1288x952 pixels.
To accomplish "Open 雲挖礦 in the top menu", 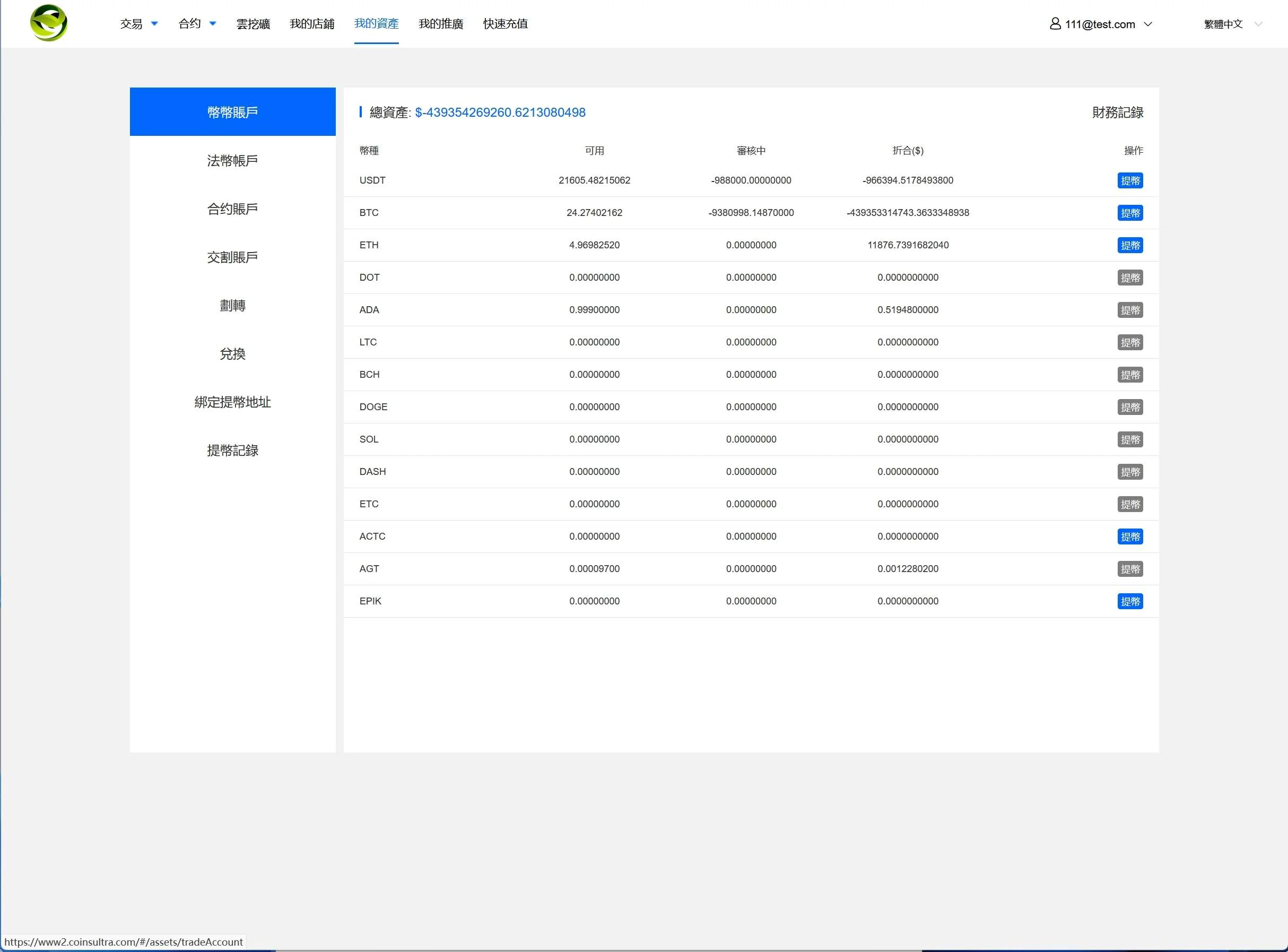I will [253, 24].
